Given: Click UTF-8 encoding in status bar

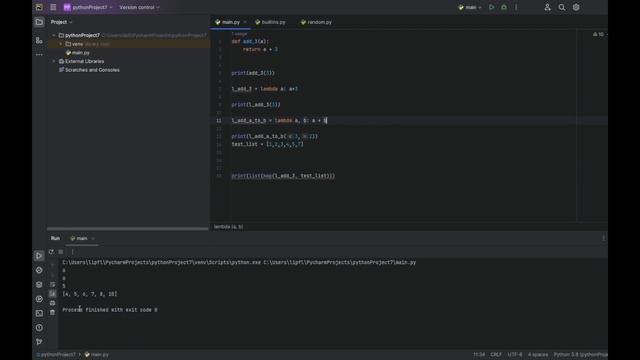Looking at the screenshot, I should [515, 355].
